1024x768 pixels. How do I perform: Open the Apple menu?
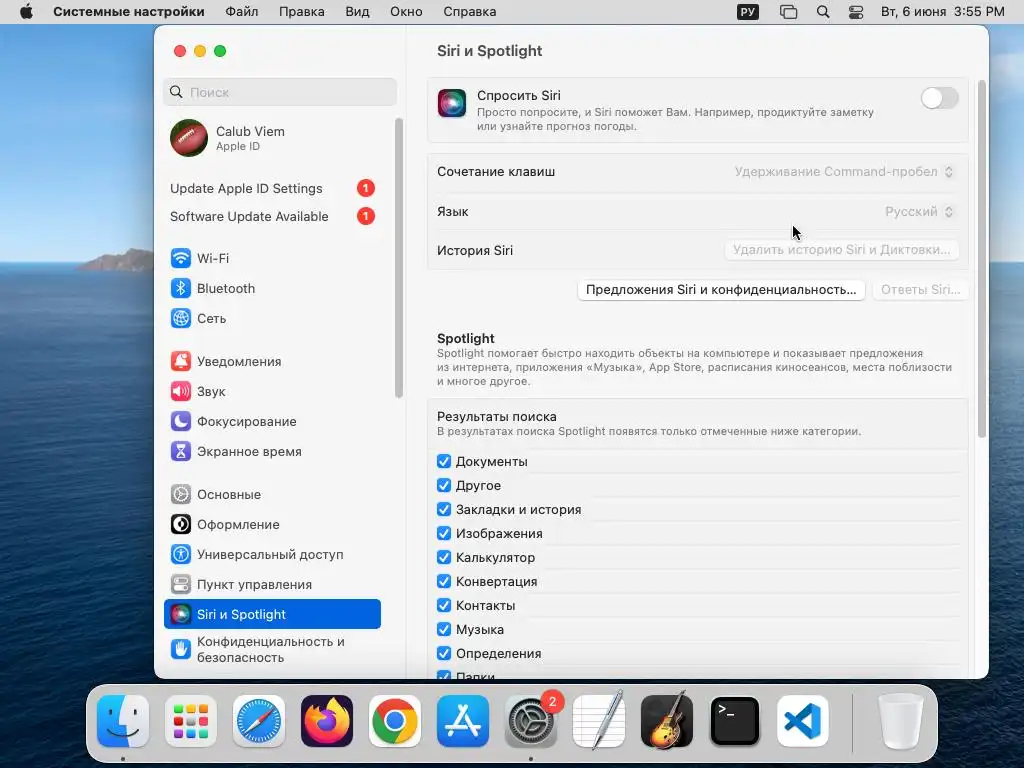point(26,12)
